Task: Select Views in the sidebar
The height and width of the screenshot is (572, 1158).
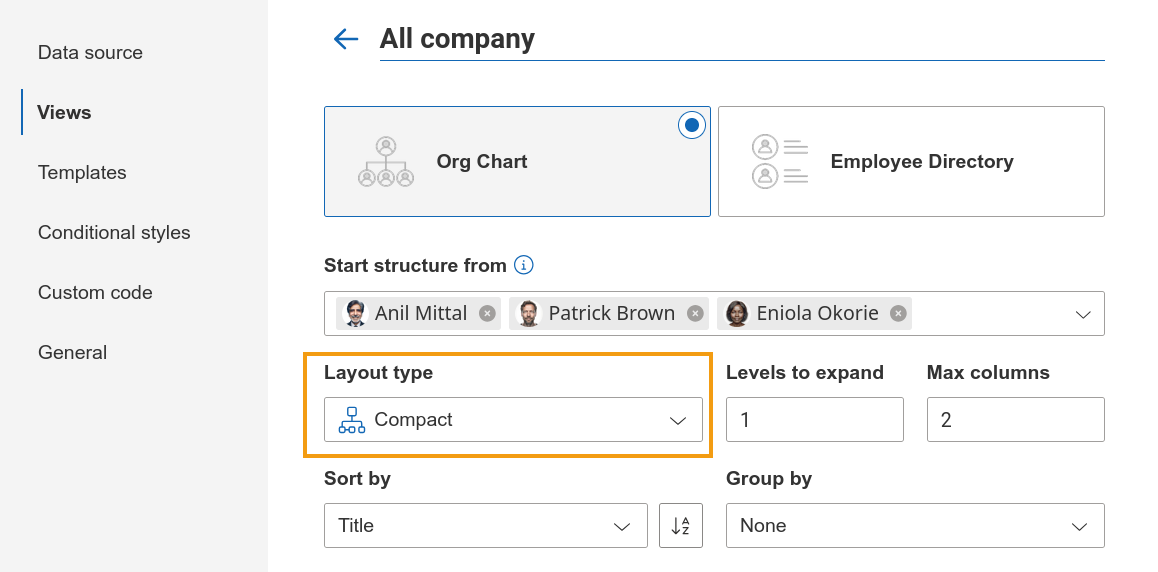Action: point(64,112)
